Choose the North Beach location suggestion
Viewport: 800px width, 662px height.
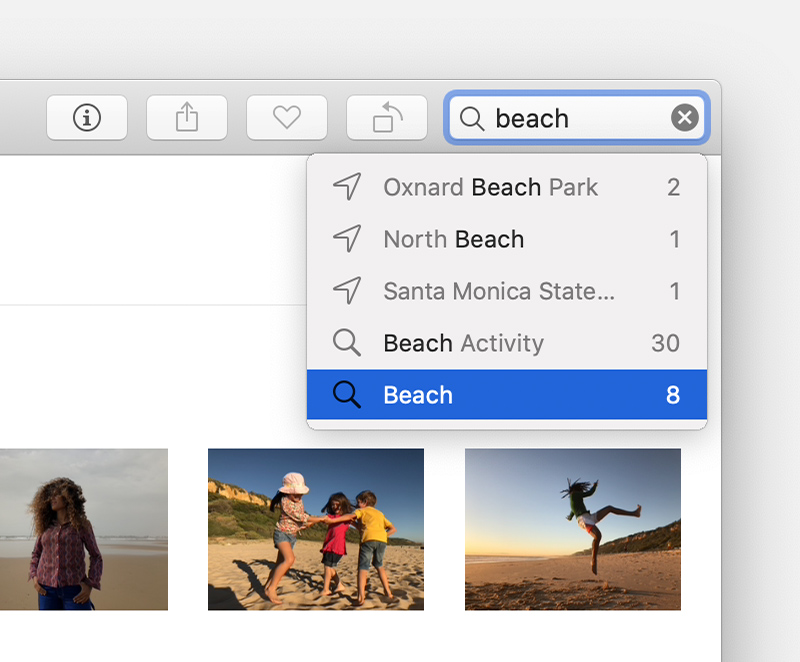coord(507,239)
